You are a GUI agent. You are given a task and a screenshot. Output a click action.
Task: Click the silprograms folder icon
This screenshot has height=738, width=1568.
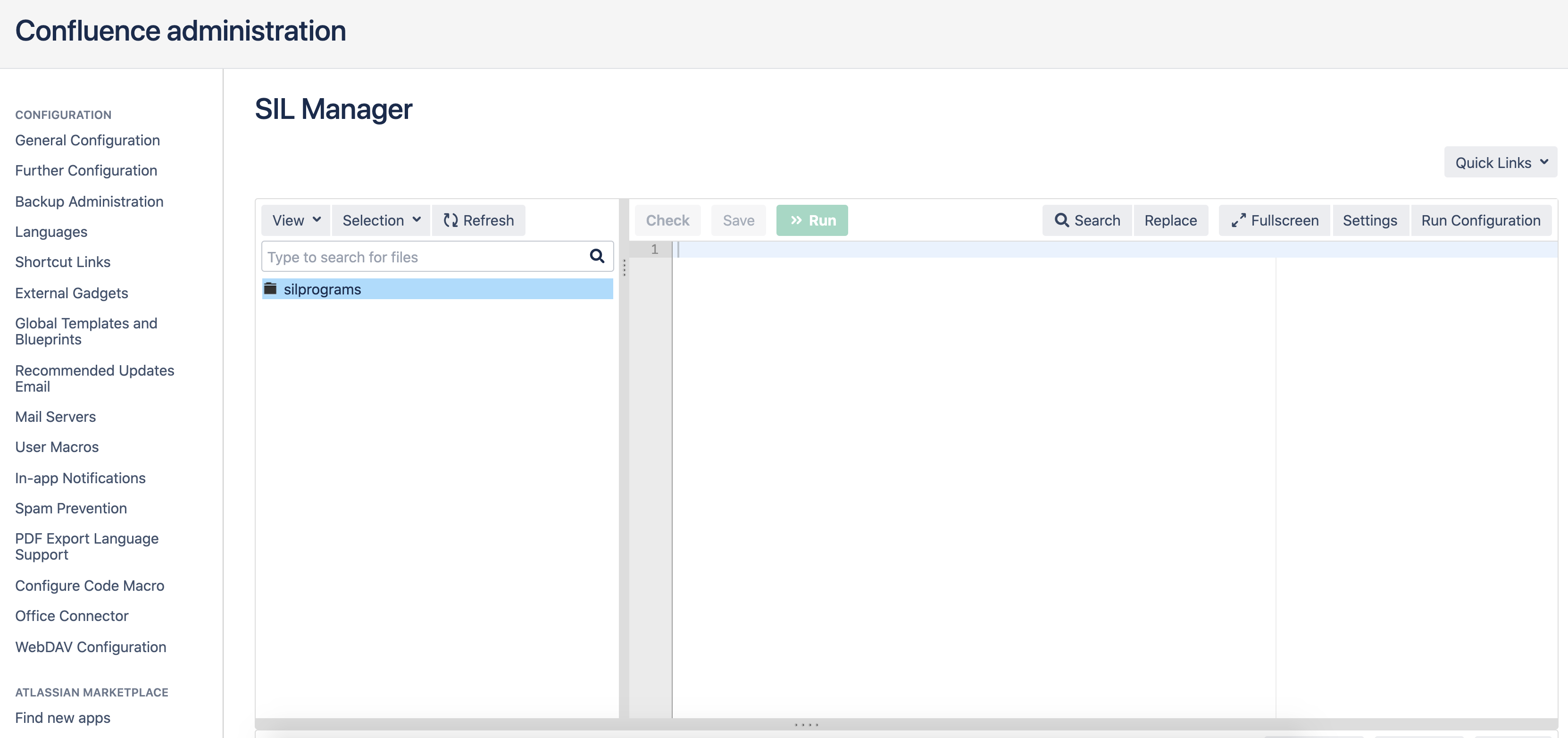(x=270, y=289)
